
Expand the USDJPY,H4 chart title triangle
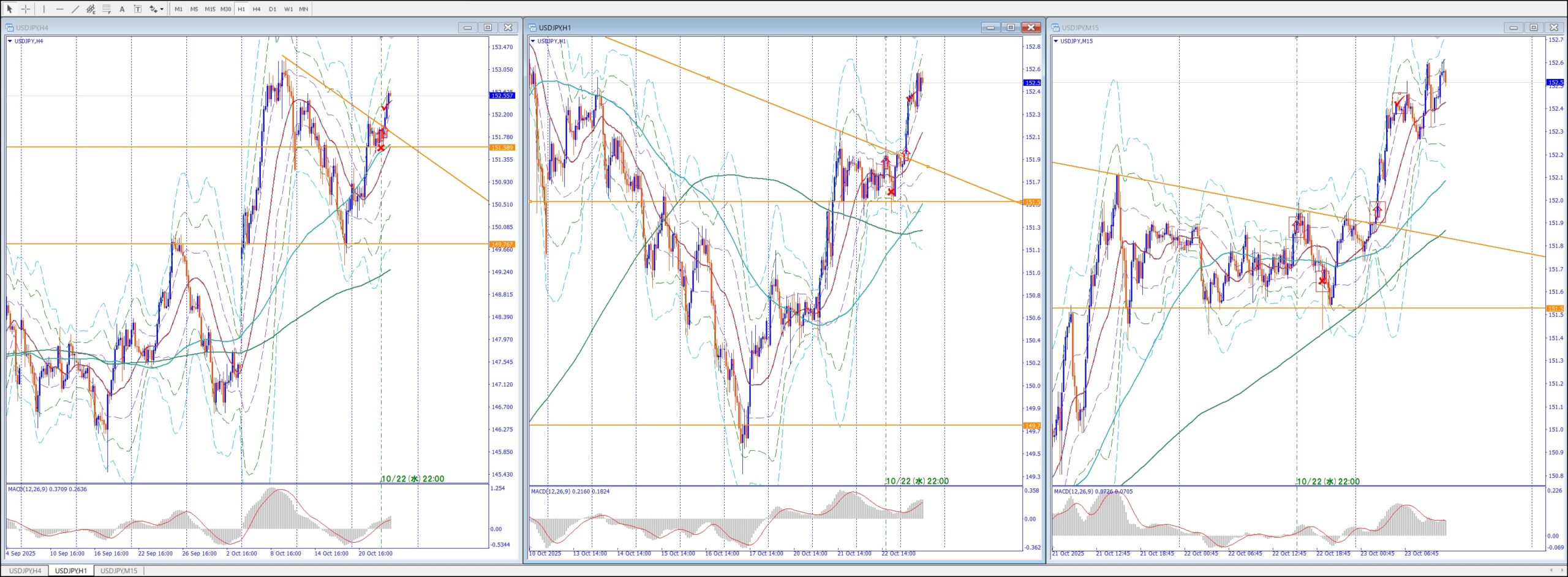coord(10,41)
